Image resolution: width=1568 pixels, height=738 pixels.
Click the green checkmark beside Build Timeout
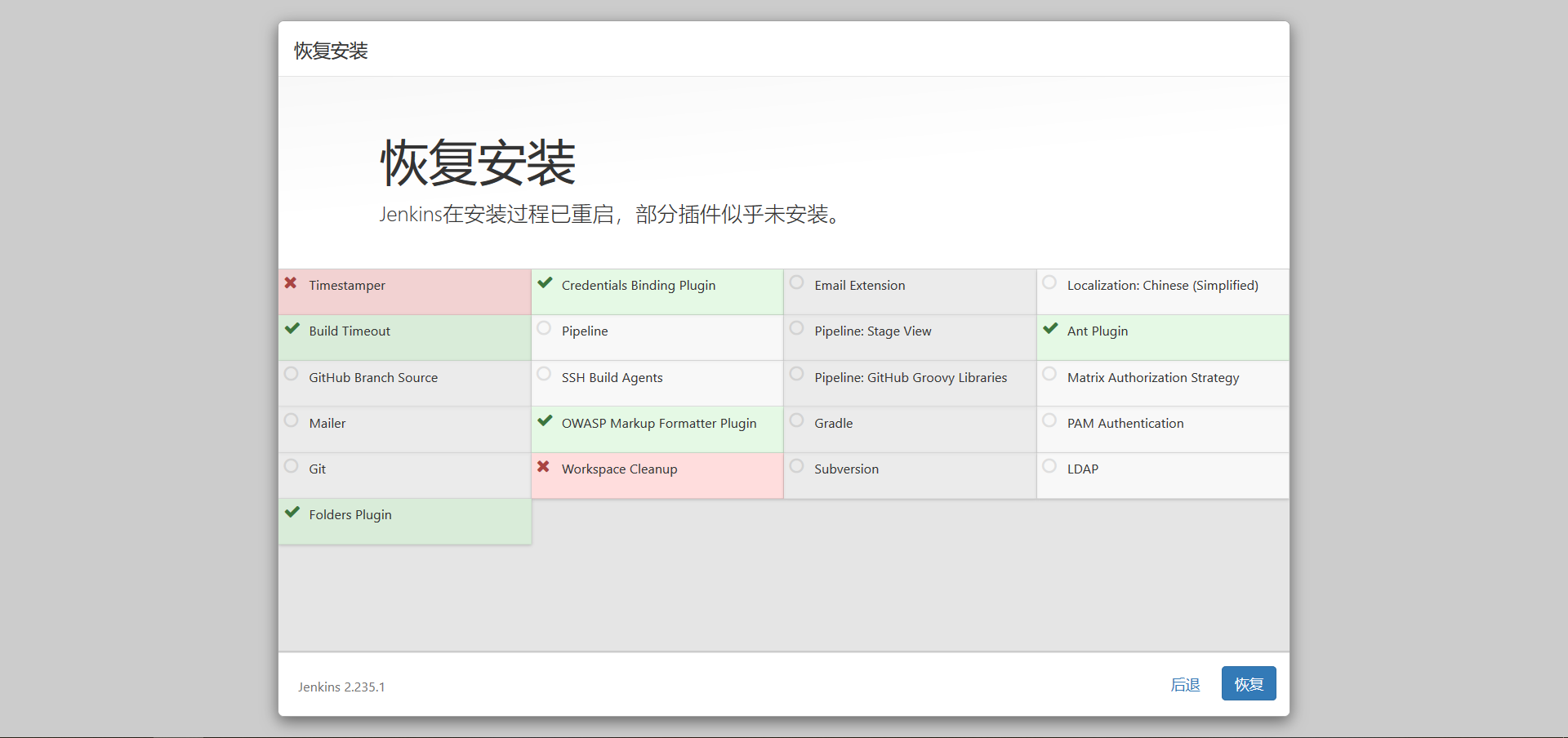tap(292, 329)
